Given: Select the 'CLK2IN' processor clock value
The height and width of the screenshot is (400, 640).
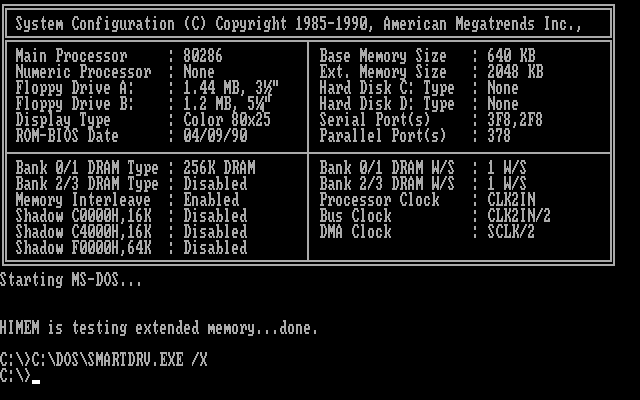Looking at the screenshot, I should point(511,200).
